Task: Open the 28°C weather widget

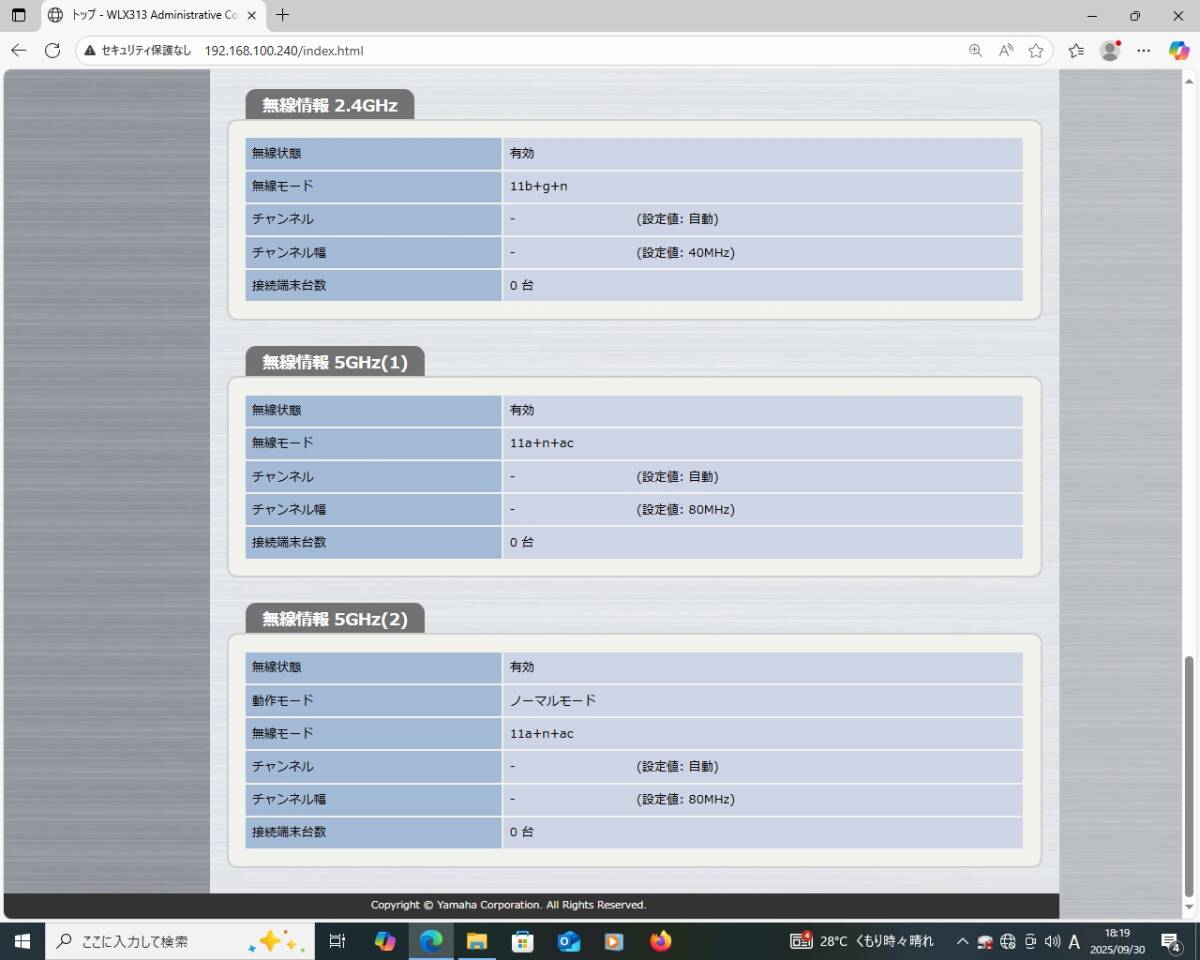Action: pos(862,941)
